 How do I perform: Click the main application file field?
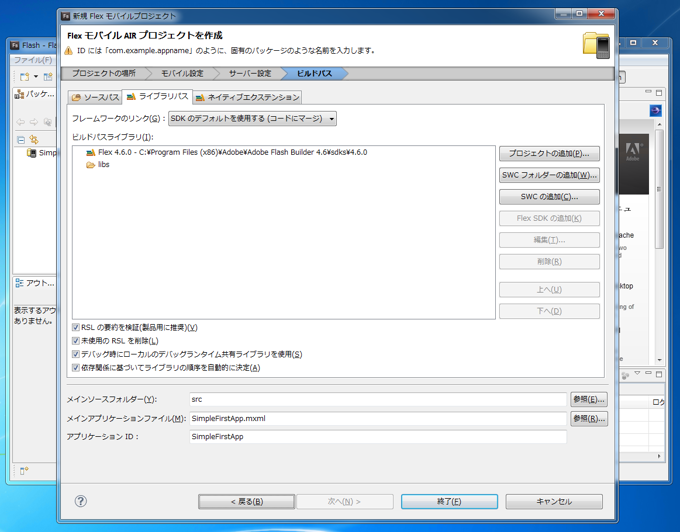[378, 418]
